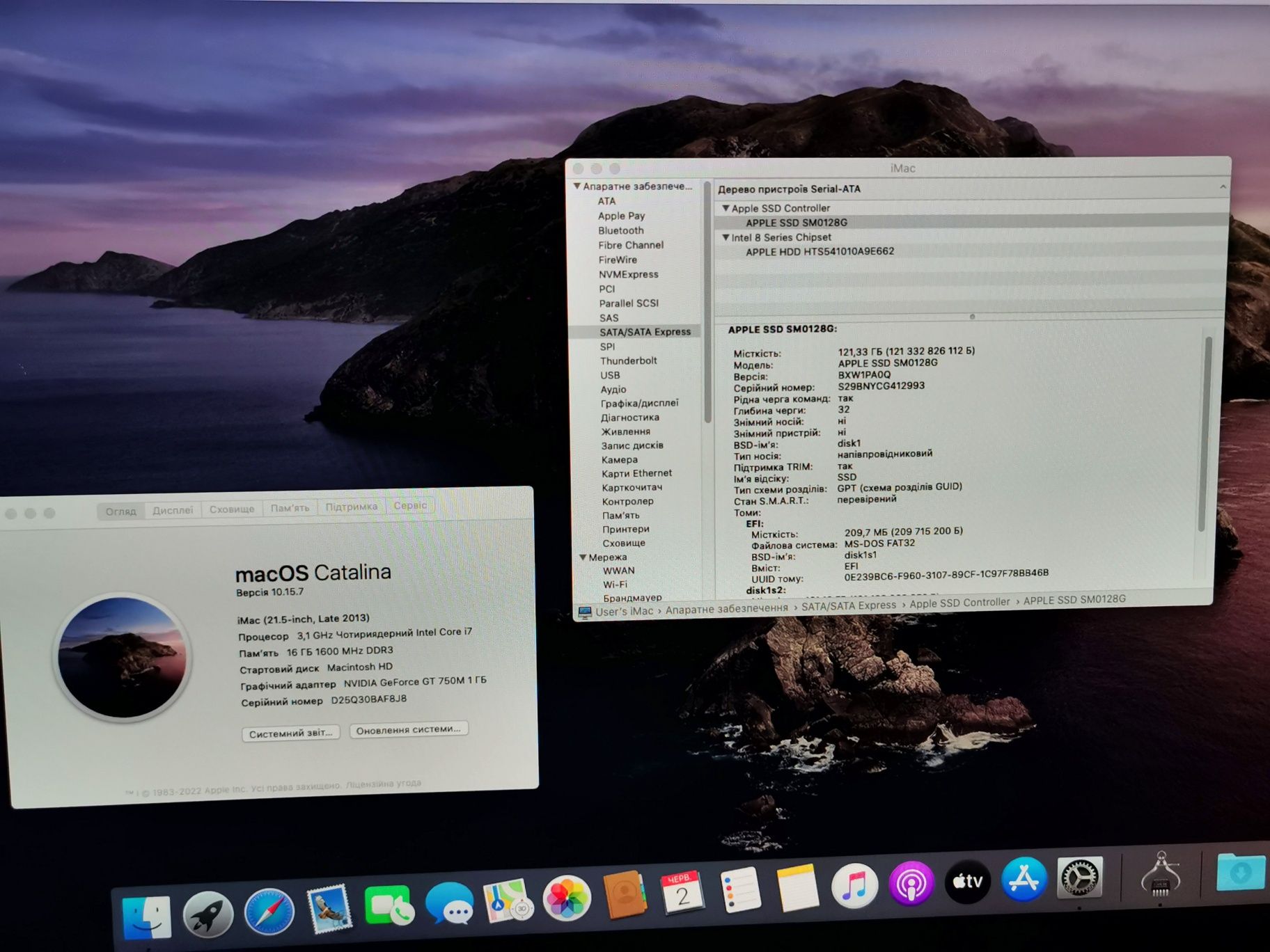Select the APPLE SSD SM0128G device row
Screen dimensions: 1270x952
[x=971, y=223]
